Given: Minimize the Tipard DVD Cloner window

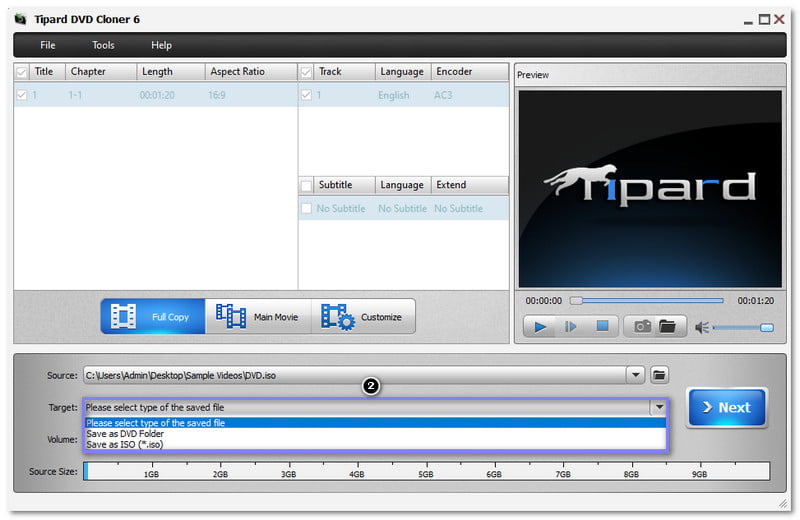Looking at the screenshot, I should (x=748, y=22).
